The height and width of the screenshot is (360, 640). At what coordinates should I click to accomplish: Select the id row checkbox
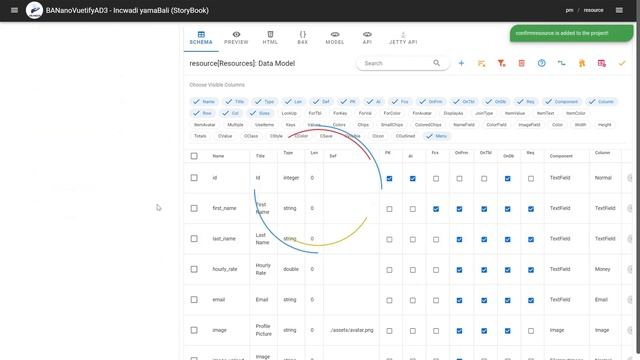194,178
